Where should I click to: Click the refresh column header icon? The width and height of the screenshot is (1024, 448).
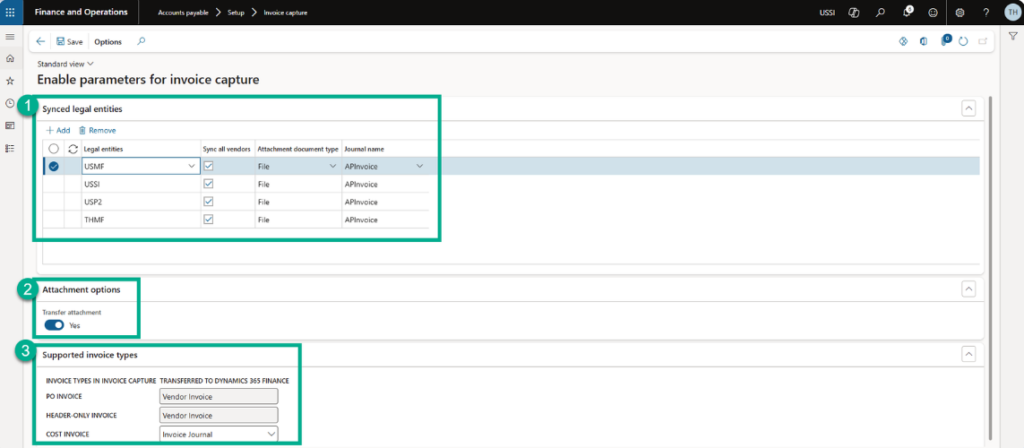tap(73, 148)
